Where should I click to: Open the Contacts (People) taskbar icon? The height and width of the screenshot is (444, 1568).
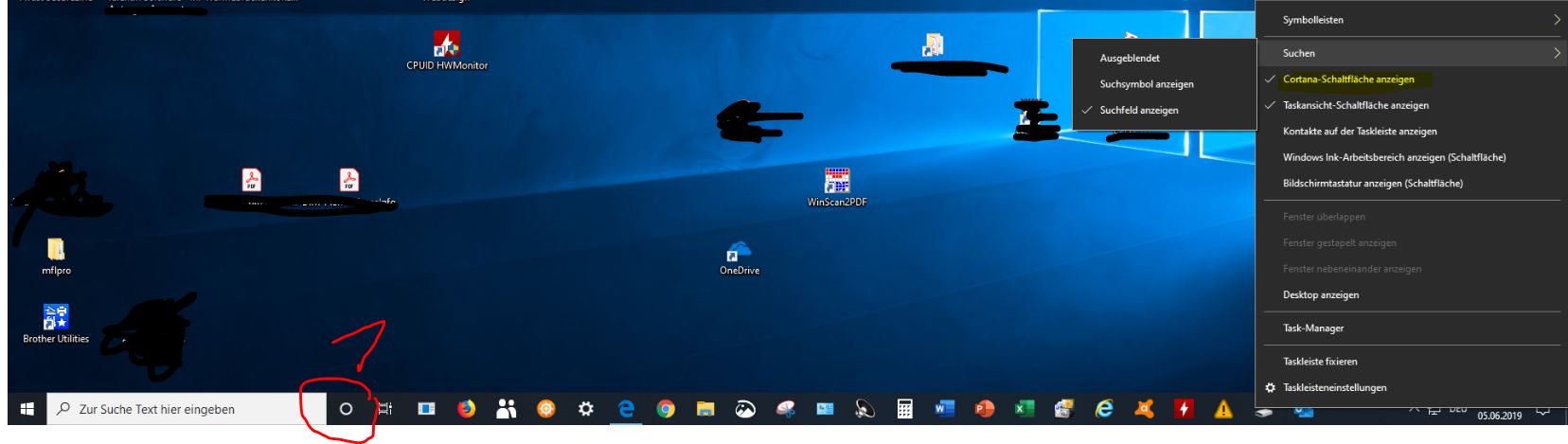(507, 409)
